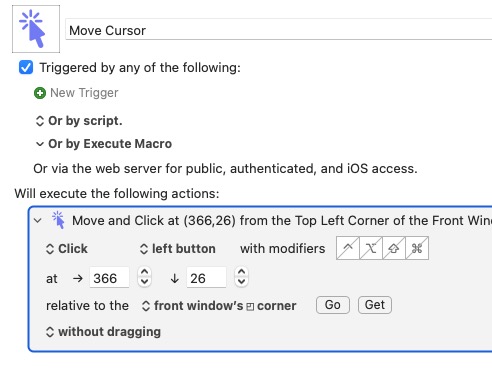The image size is (492, 375).
Task: Click the horizontal coordinate field 366
Action: [x=109, y=278]
